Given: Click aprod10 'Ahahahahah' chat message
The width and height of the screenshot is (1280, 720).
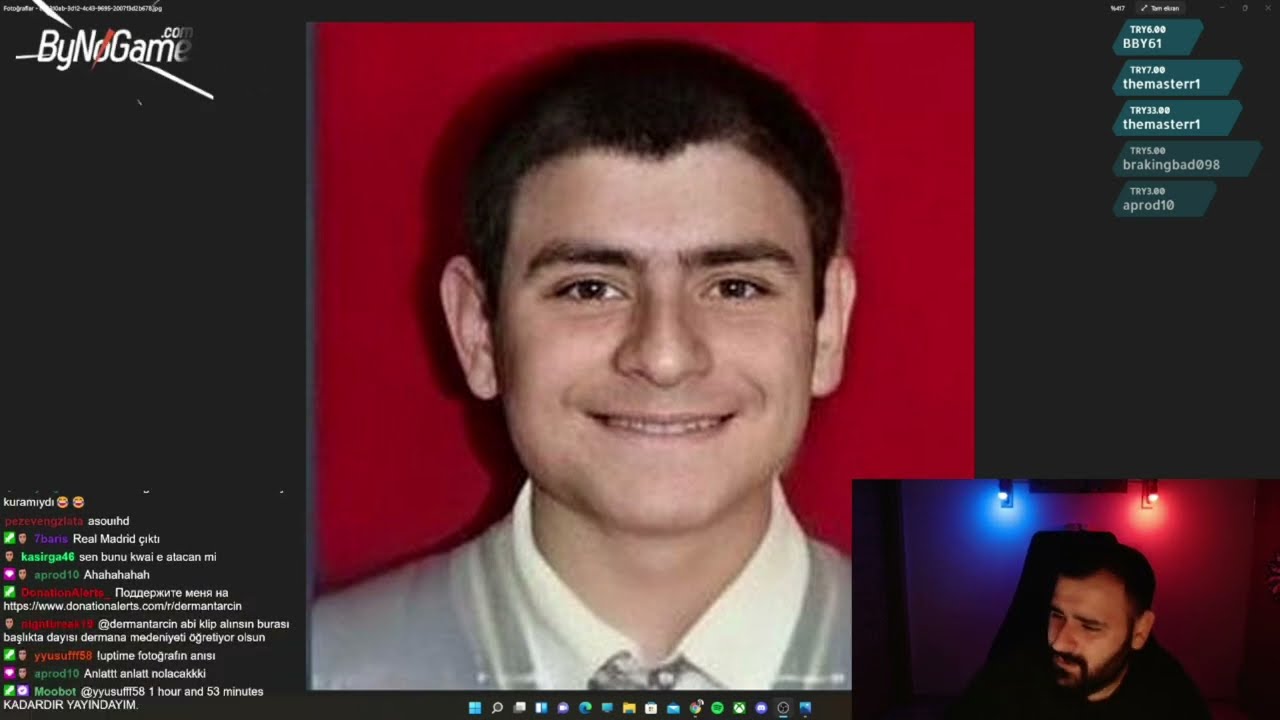Looking at the screenshot, I should 117,575.
